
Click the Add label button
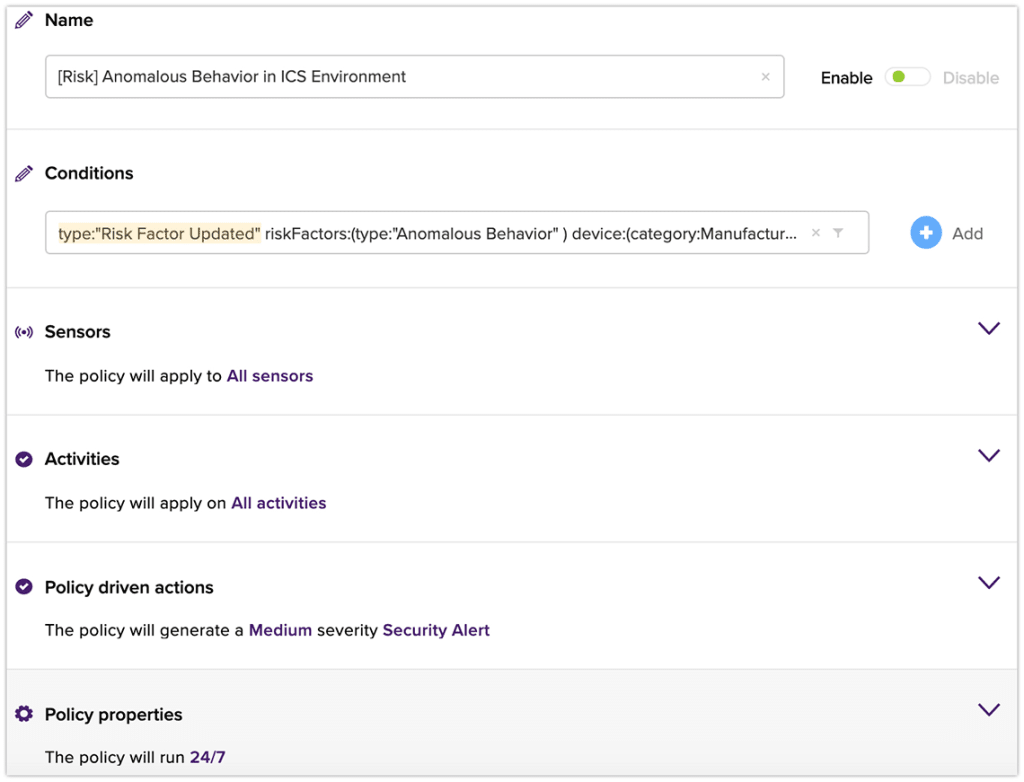(x=967, y=234)
